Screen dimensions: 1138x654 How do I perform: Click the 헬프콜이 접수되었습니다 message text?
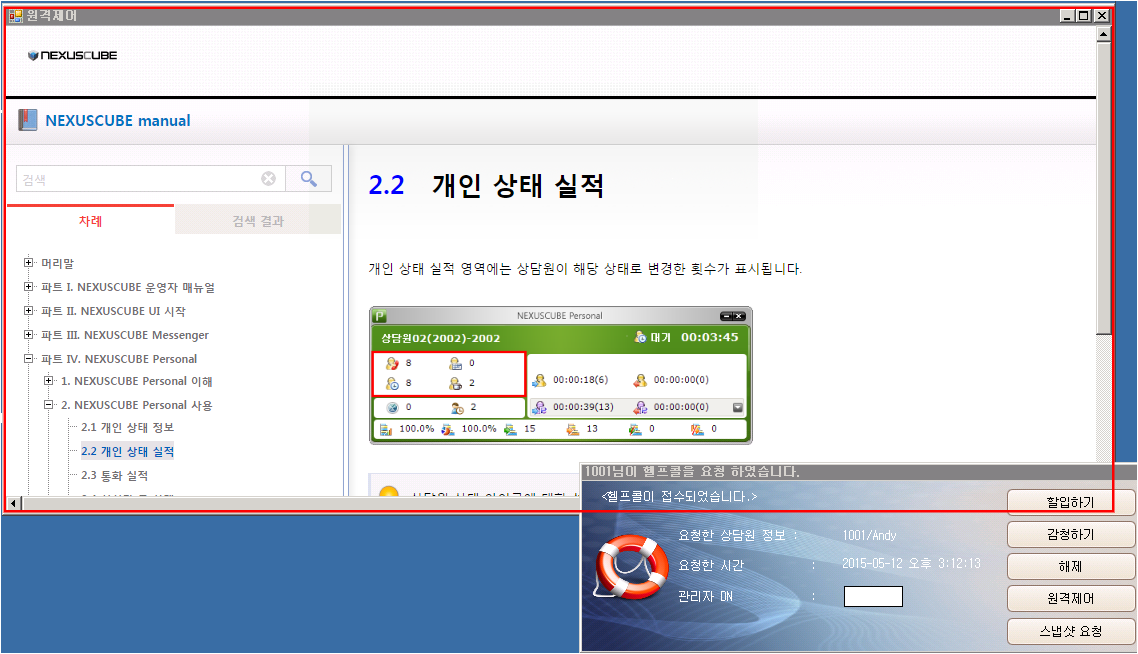pyautogui.click(x=679, y=496)
